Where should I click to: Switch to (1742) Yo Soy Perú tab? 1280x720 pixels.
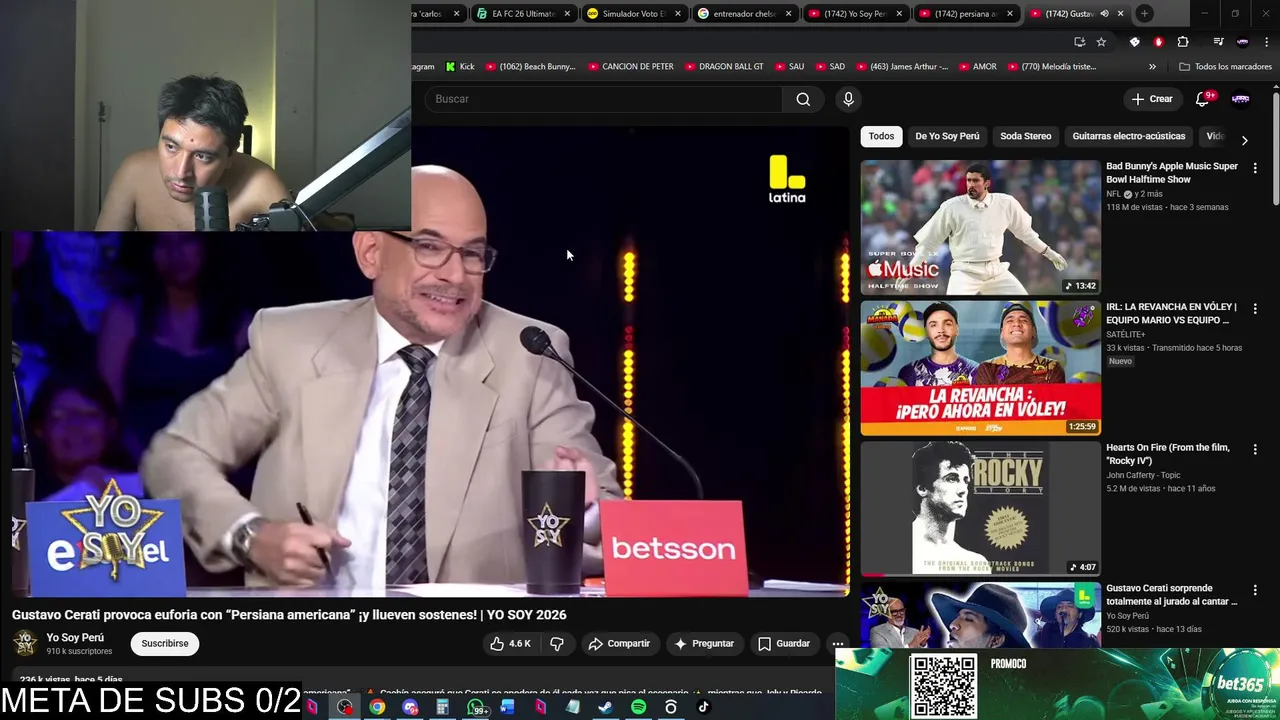(x=855, y=14)
